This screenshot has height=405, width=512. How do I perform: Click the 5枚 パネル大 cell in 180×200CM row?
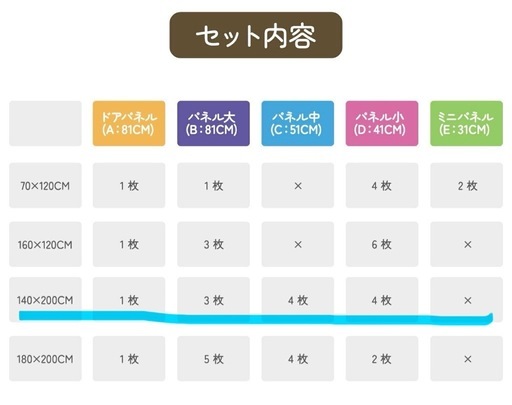point(213,359)
